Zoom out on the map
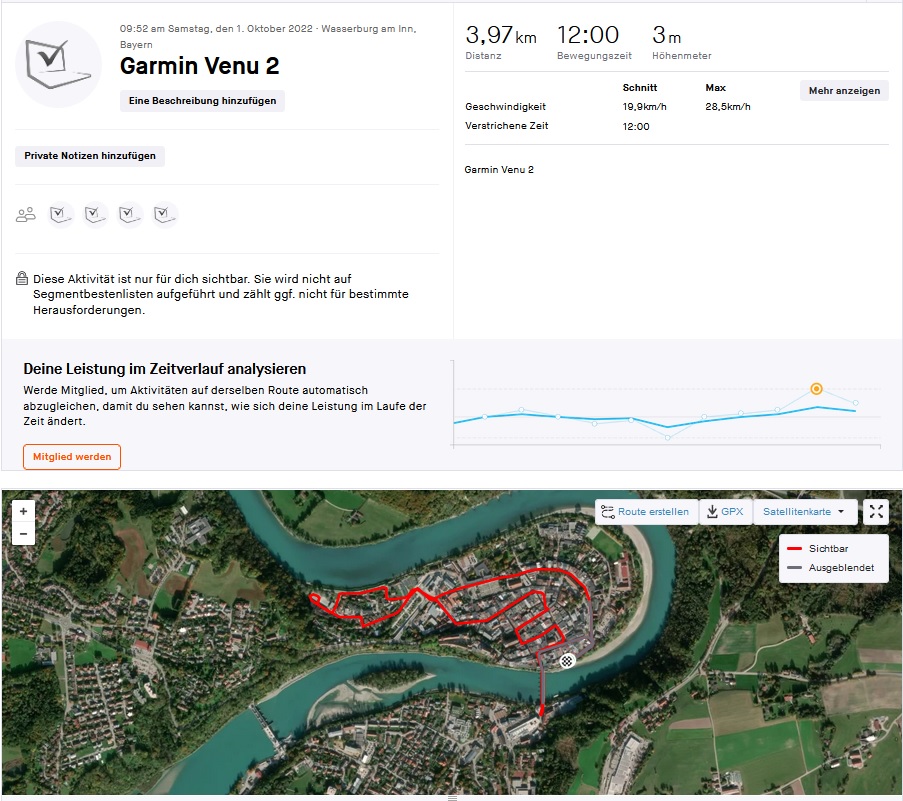This screenshot has height=801, width=903. pos(23,534)
